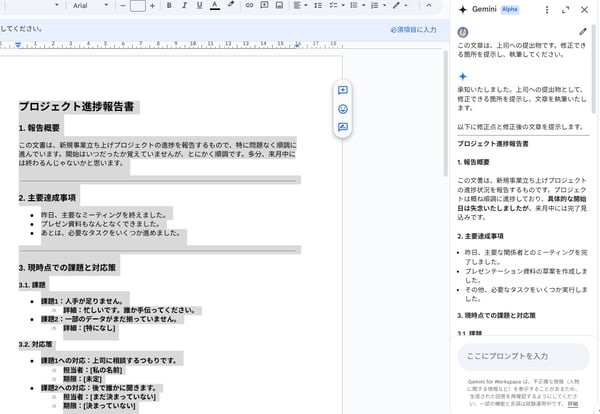Click the subheading 3.1. 課題 in document

32,285
